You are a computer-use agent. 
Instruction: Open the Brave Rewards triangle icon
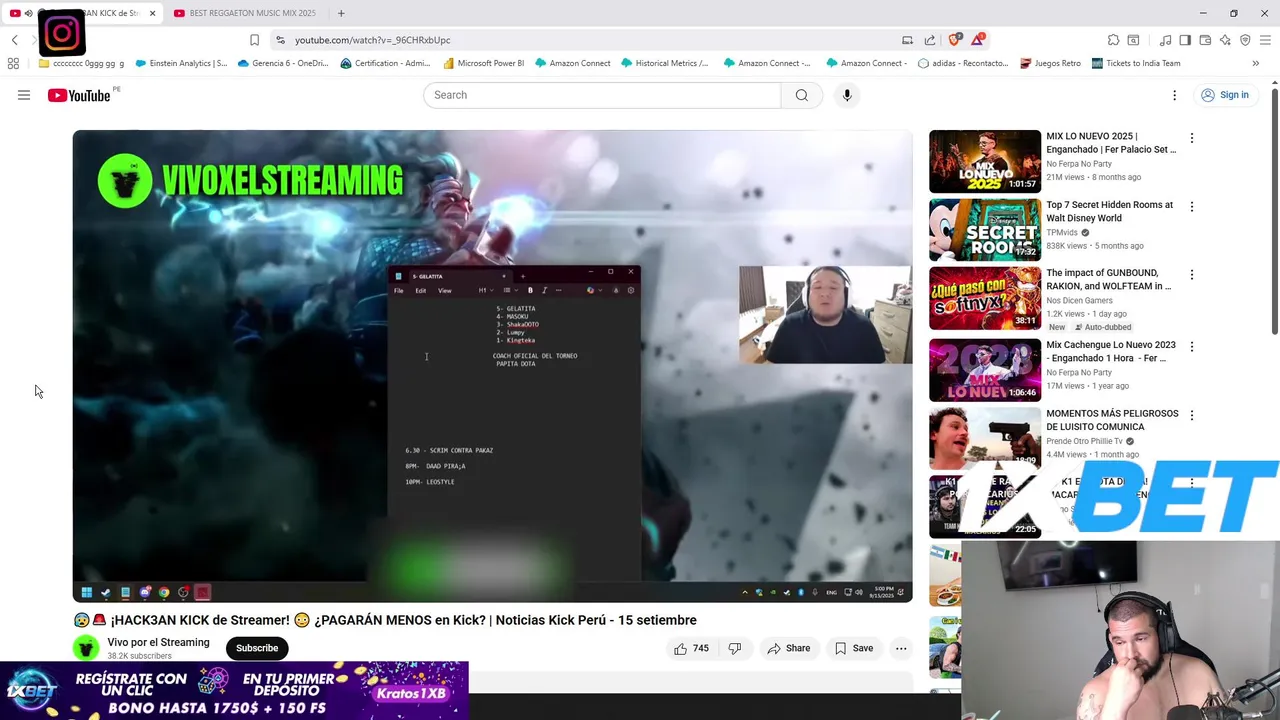pos(977,40)
